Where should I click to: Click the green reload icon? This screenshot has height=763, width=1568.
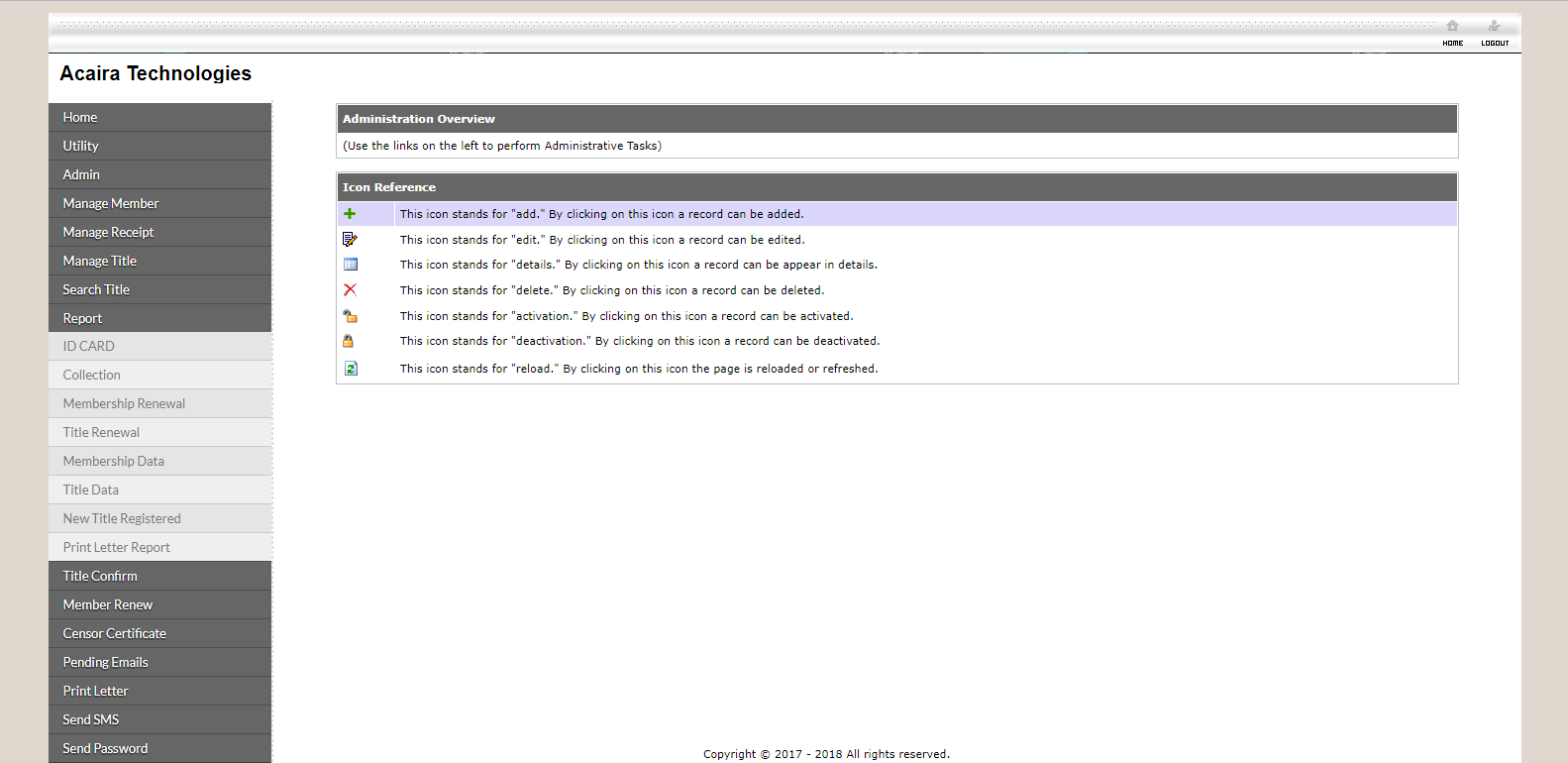(351, 369)
